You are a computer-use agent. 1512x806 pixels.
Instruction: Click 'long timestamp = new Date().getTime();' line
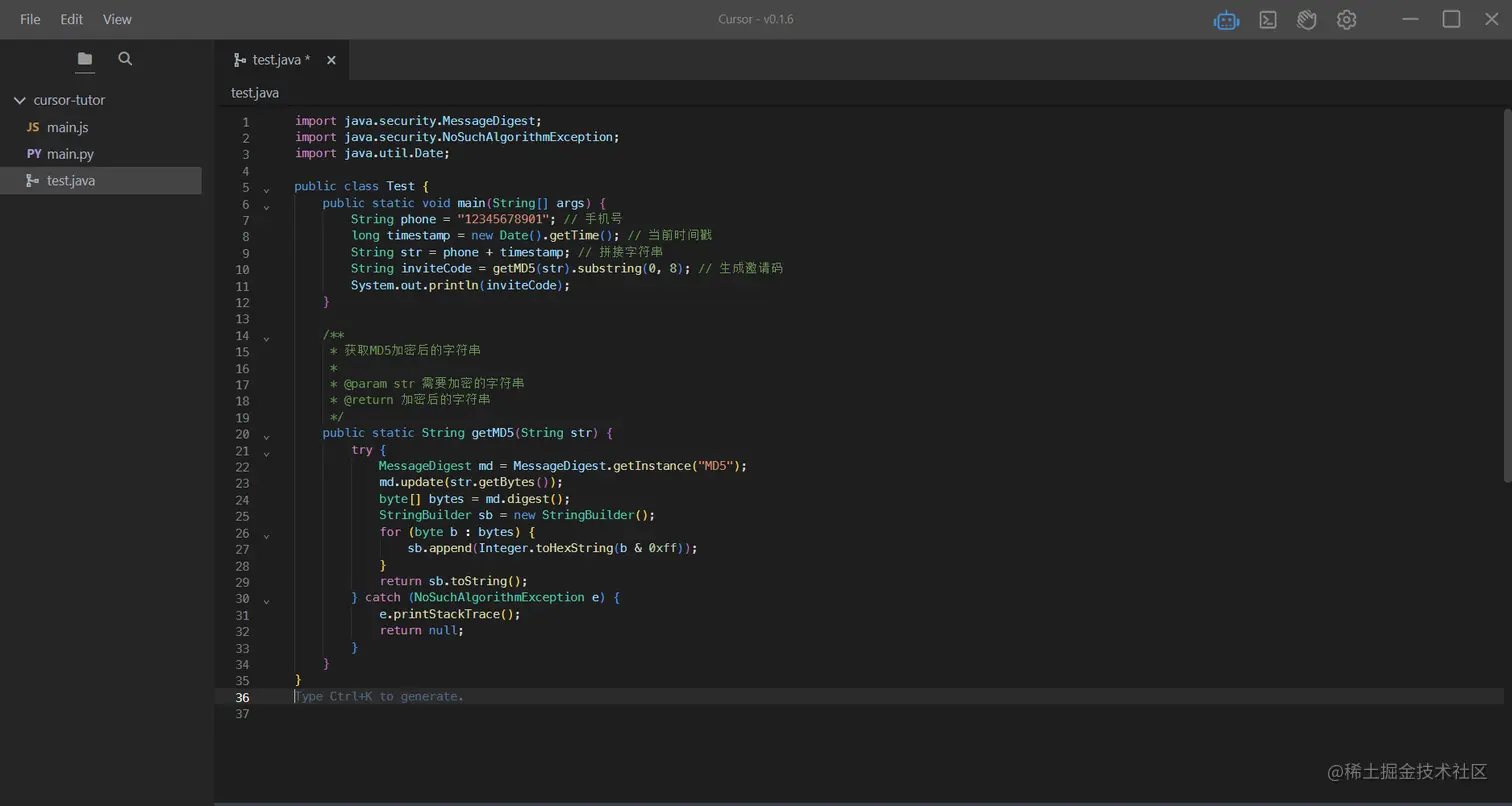click(x=486, y=236)
